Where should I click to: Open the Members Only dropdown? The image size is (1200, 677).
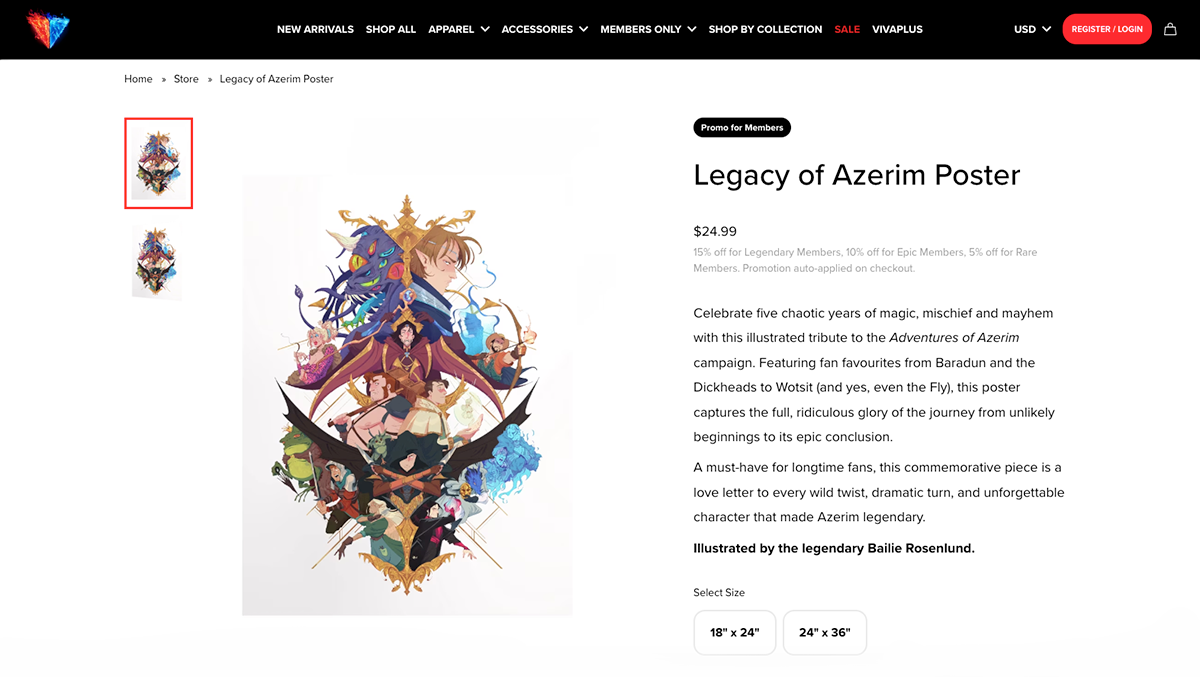click(x=648, y=29)
